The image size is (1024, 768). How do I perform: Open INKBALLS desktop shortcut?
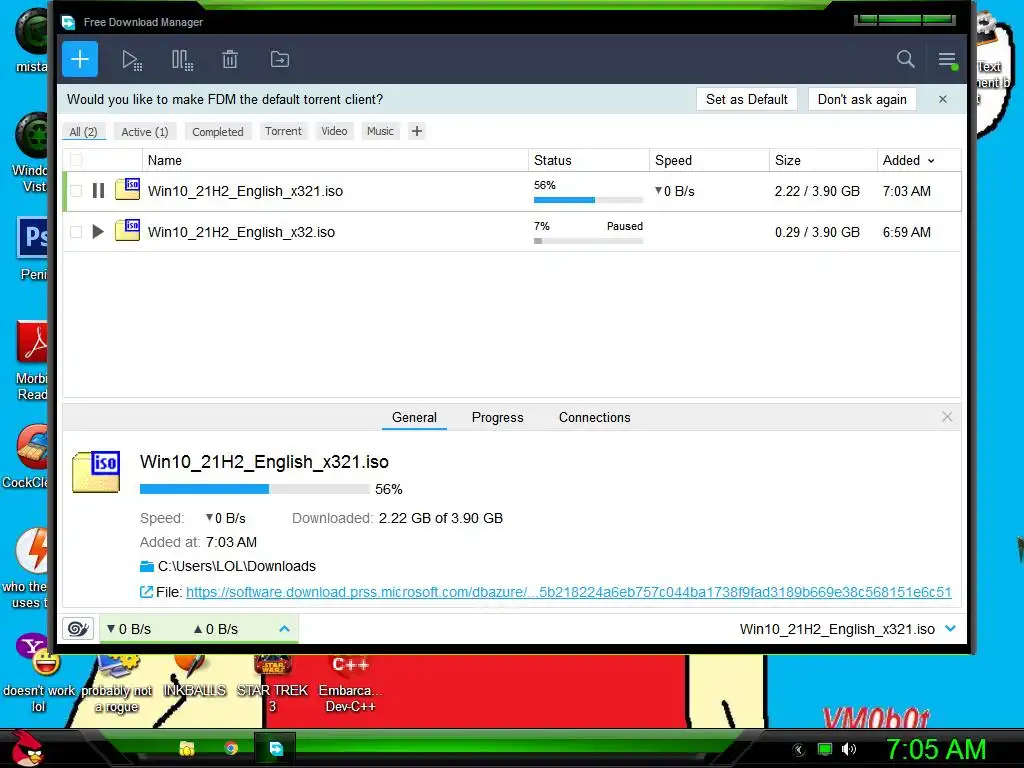pyautogui.click(x=194, y=677)
